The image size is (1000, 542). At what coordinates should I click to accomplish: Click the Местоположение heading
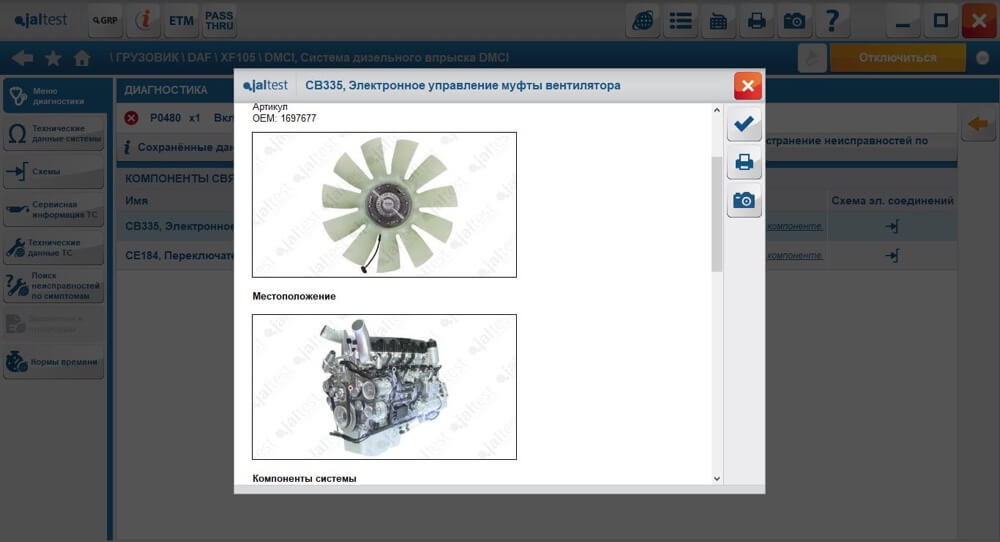click(x=294, y=297)
